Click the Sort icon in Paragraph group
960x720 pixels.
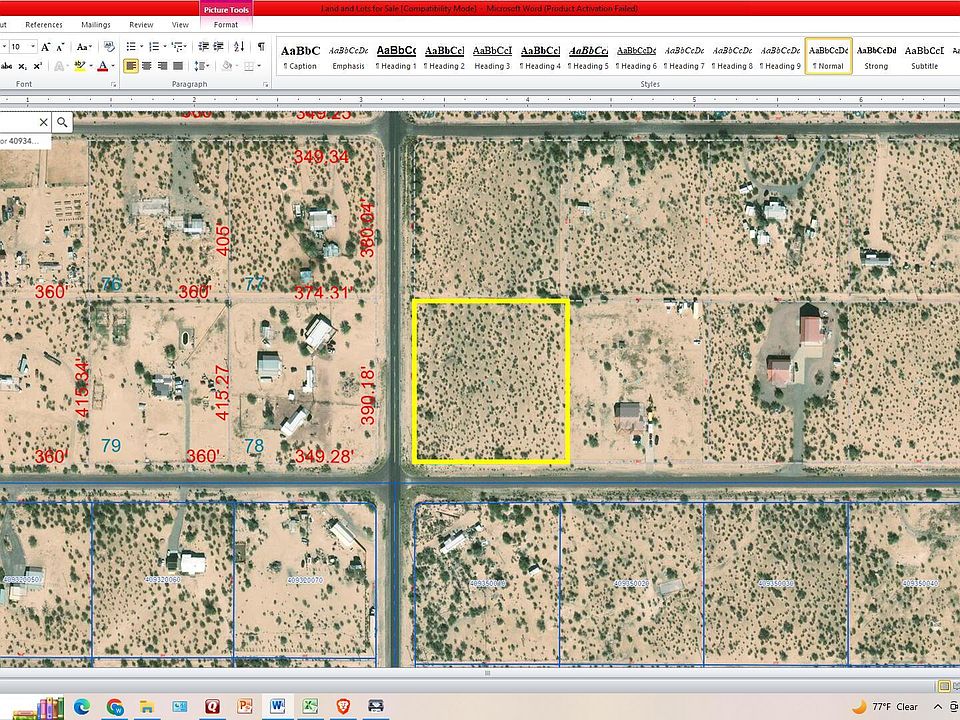pyautogui.click(x=240, y=46)
